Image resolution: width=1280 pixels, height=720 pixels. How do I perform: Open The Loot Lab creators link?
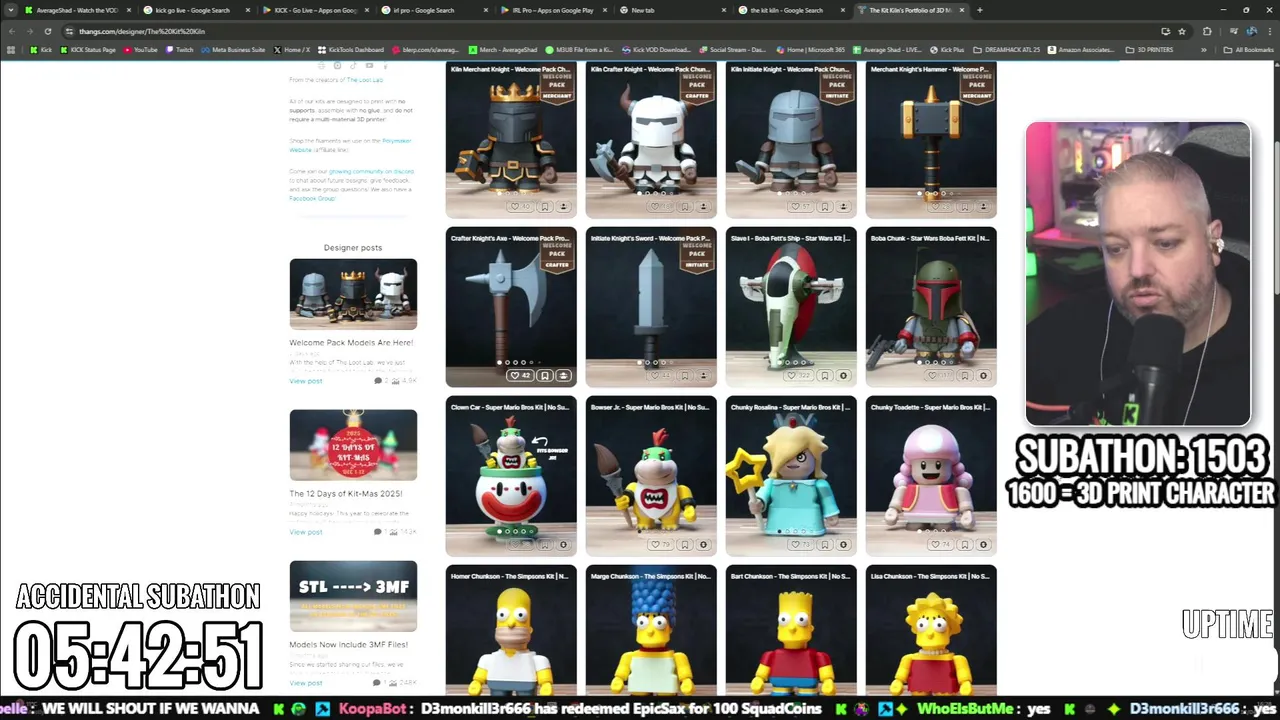click(x=365, y=80)
